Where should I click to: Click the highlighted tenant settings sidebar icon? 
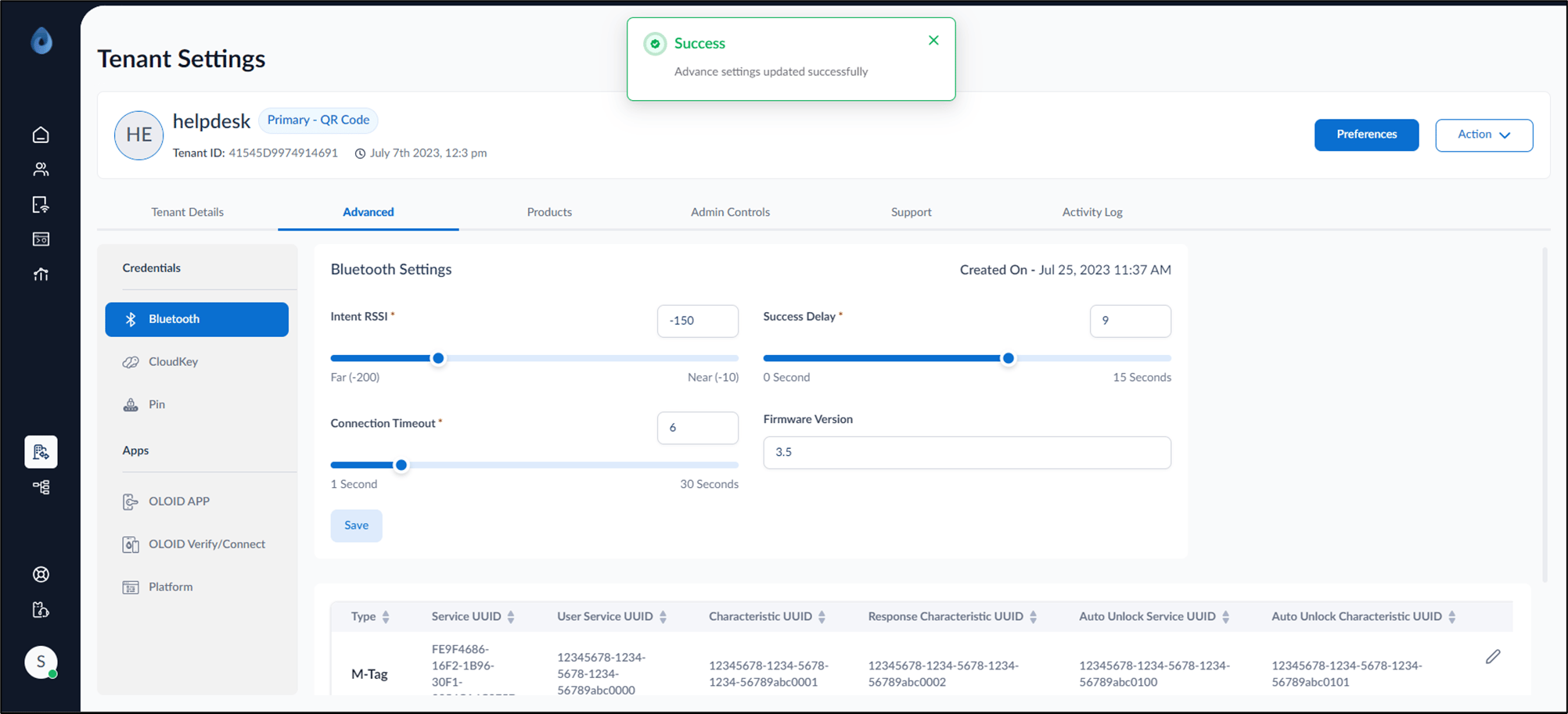click(x=41, y=452)
